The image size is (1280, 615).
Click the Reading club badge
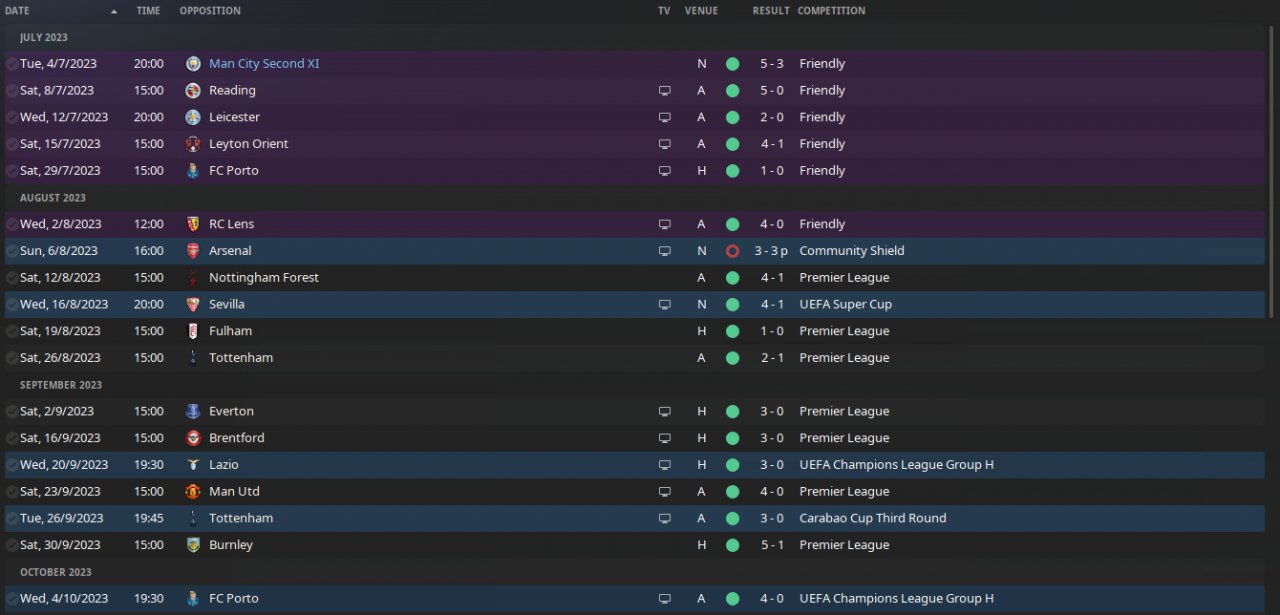(193, 91)
